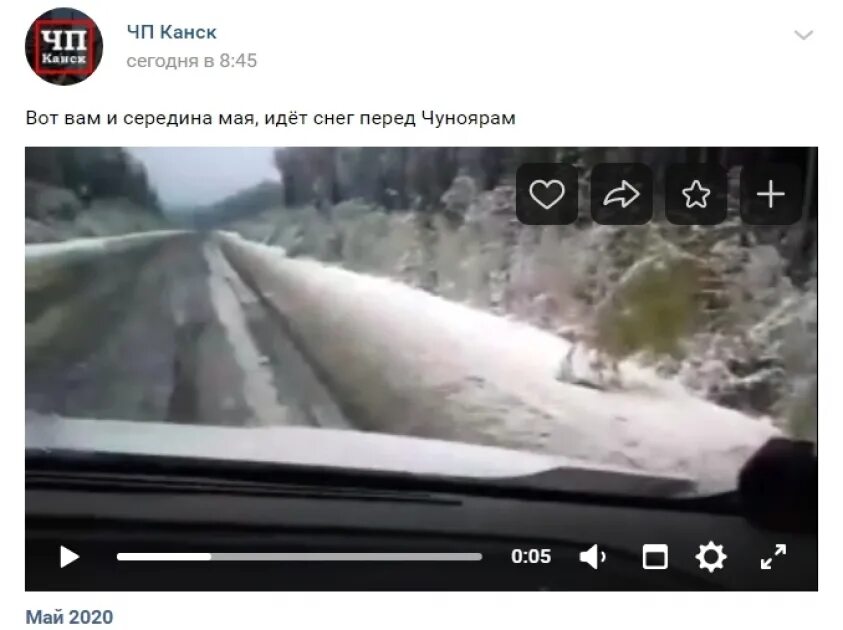Open the 'Май 2020' link below the video

click(x=69, y=617)
